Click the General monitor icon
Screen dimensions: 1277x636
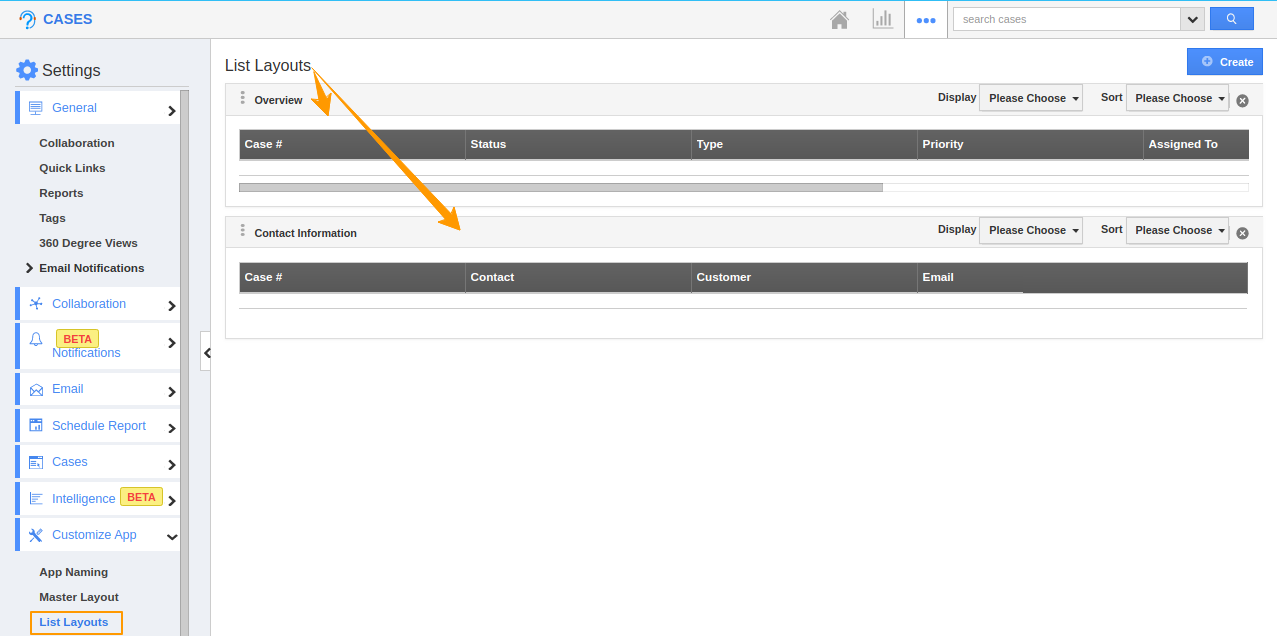click(36, 108)
